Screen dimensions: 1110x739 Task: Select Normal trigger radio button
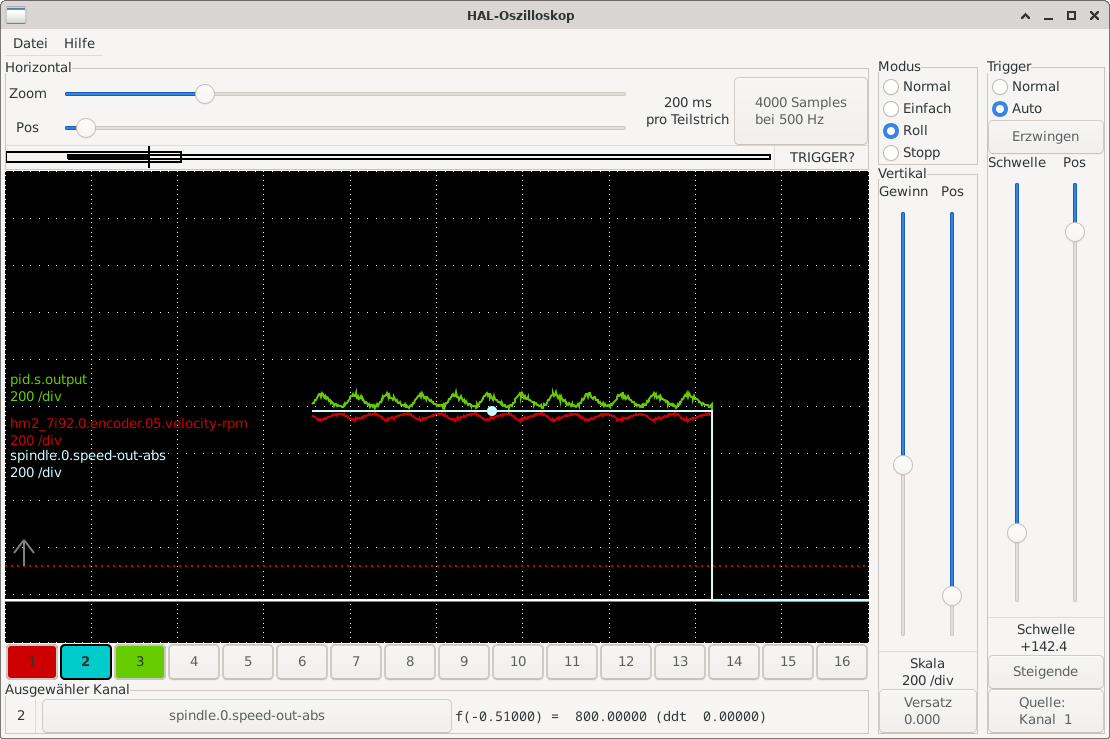[x=1026, y=86]
